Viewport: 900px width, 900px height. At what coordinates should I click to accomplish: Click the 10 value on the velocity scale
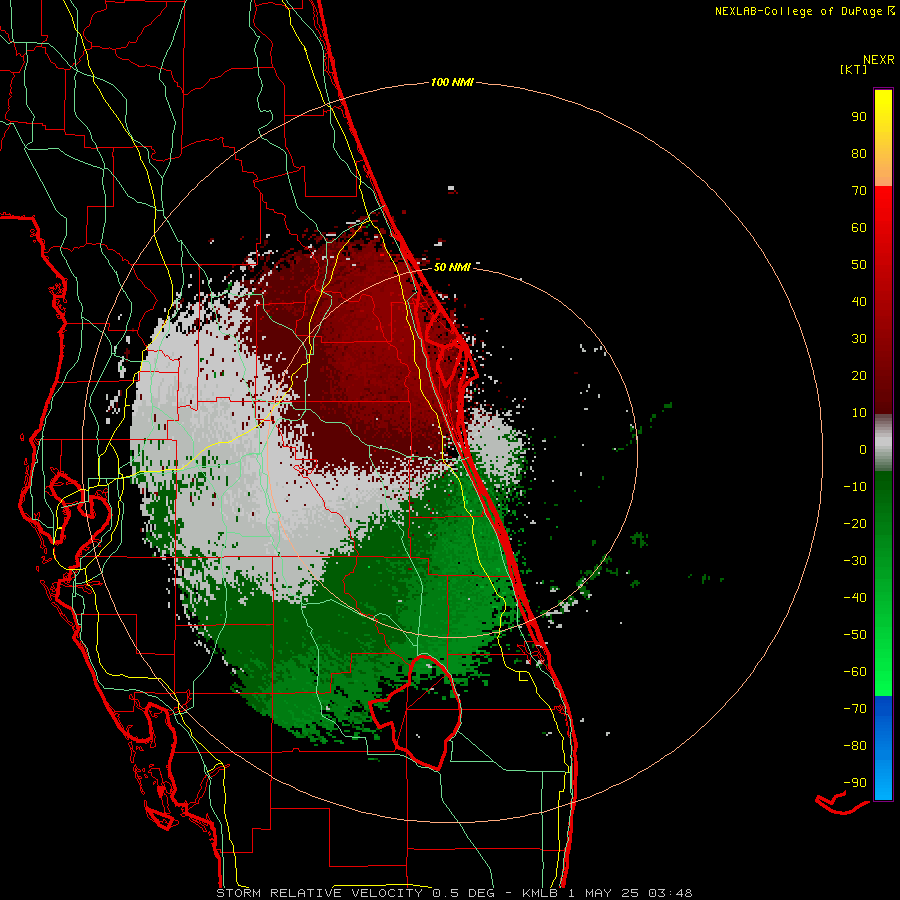pos(859,413)
